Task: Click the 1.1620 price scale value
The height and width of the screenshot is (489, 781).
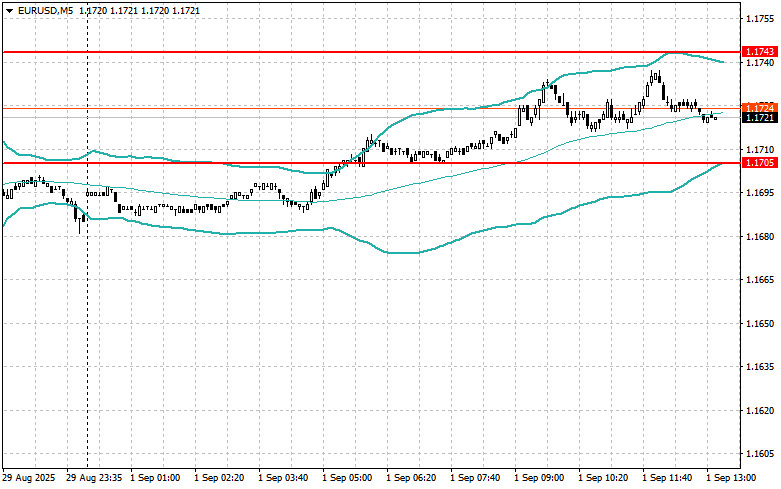Action: (760, 411)
